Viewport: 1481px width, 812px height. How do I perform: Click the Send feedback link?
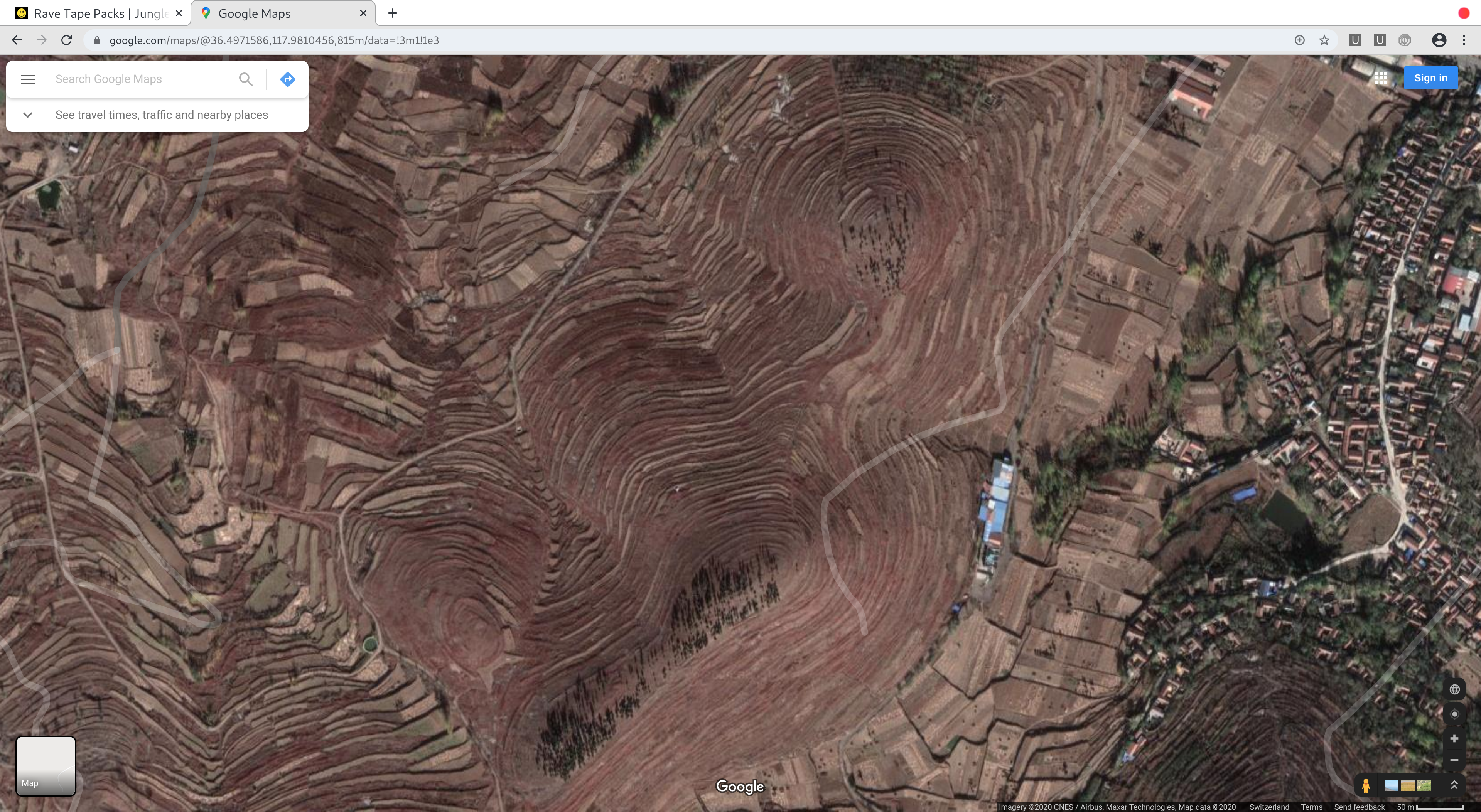1359,807
